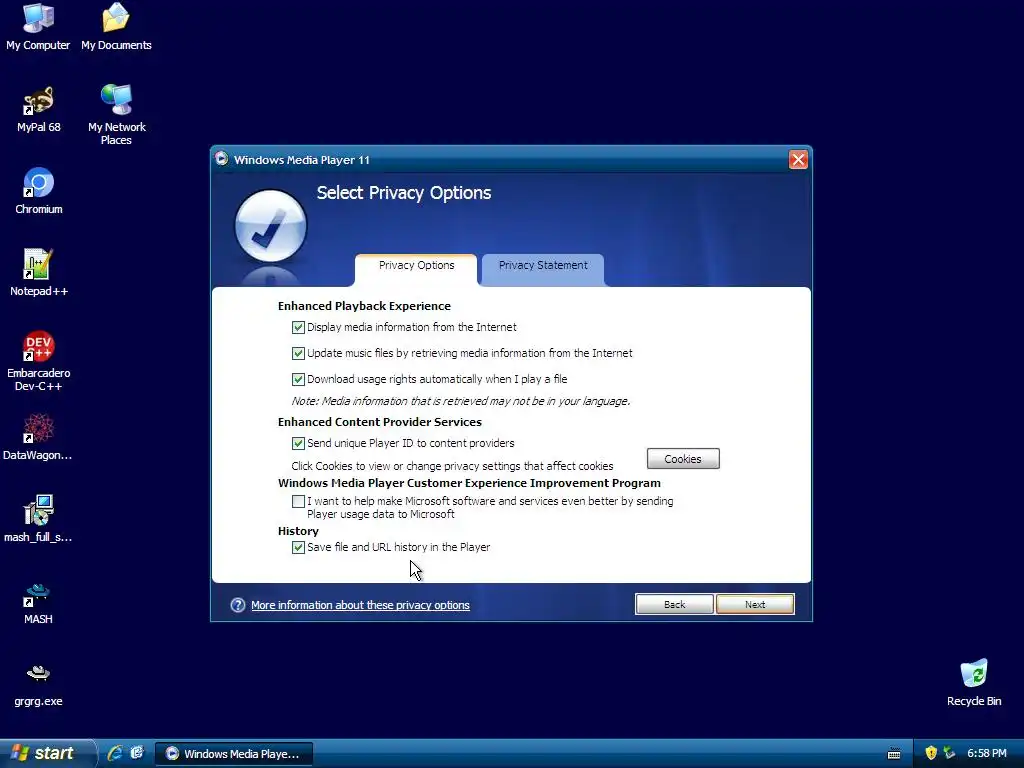This screenshot has height=768, width=1024.
Task: Enable sending Player usage data to Microsoft
Action: point(298,502)
